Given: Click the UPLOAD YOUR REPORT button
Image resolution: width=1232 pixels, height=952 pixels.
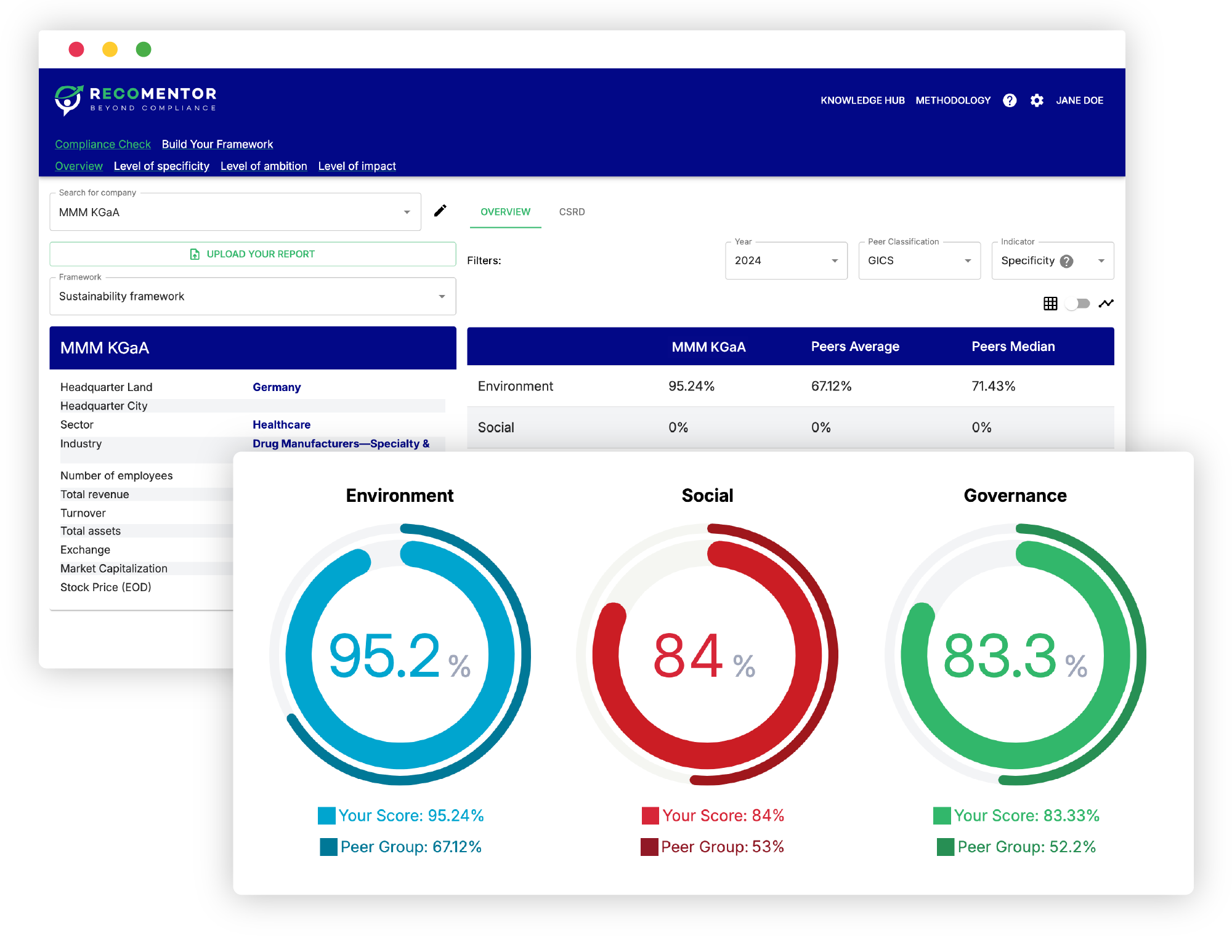Looking at the screenshot, I should (252, 254).
